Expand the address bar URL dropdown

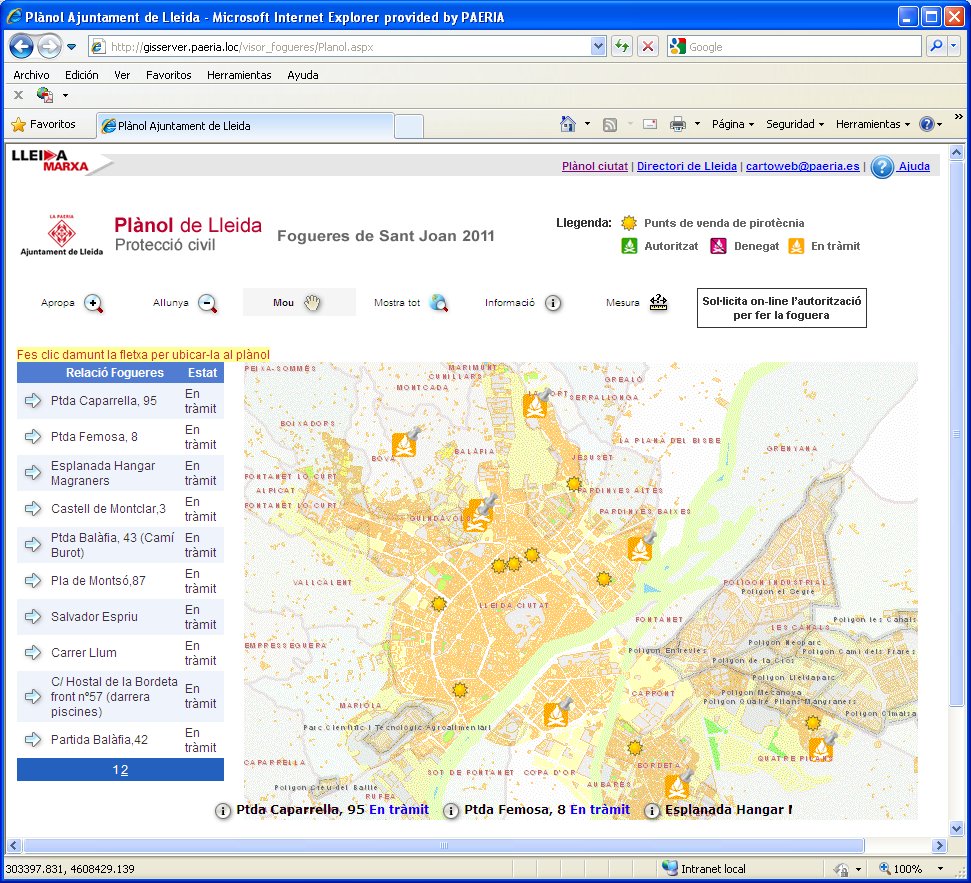[x=598, y=46]
